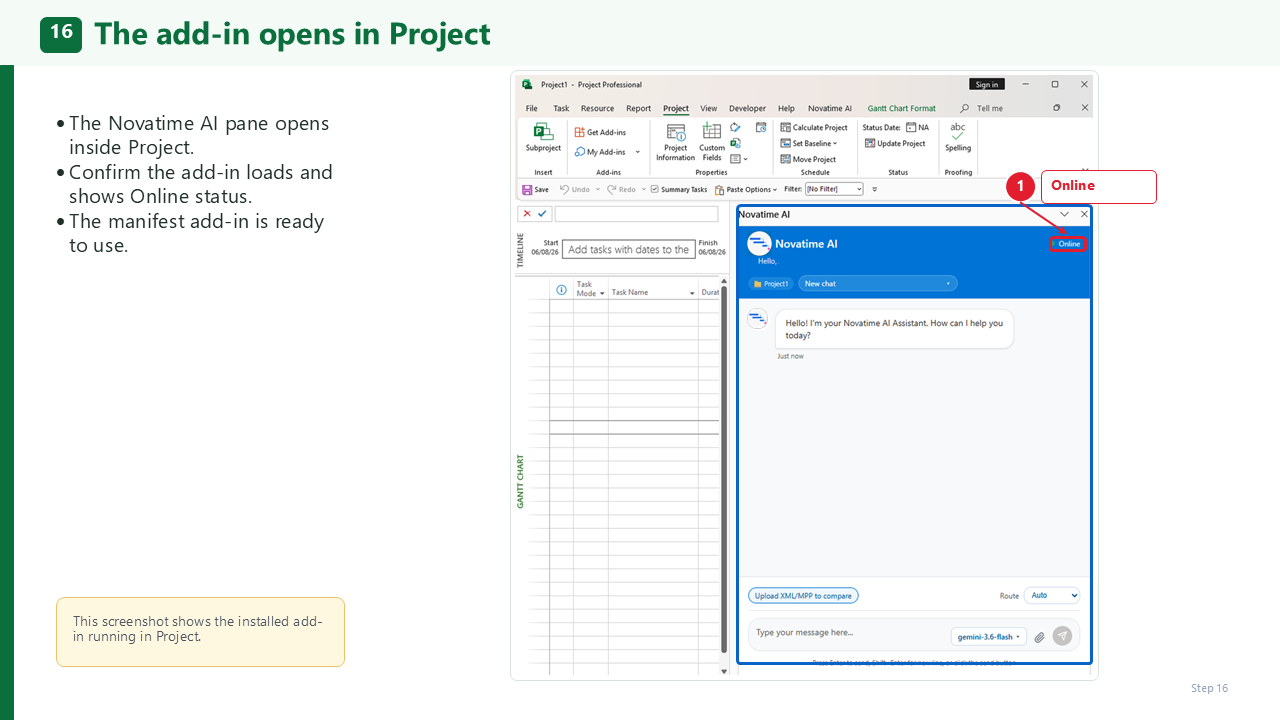The width and height of the screenshot is (1280, 720).
Task: Click Calculate Project button
Action: click(814, 128)
